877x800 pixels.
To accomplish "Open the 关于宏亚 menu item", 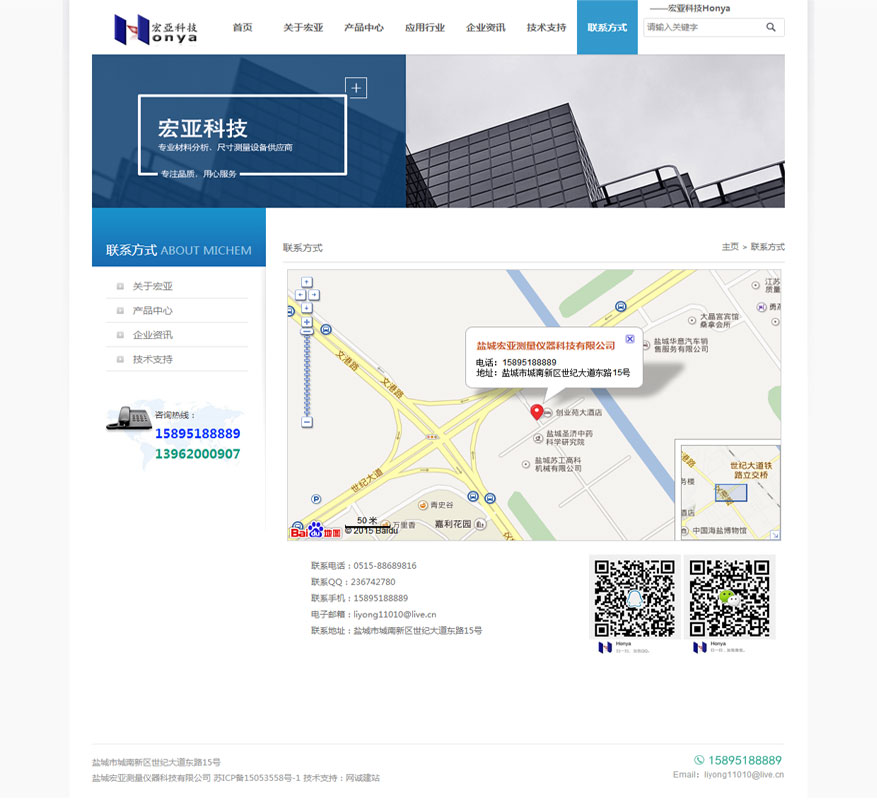I will (303, 27).
